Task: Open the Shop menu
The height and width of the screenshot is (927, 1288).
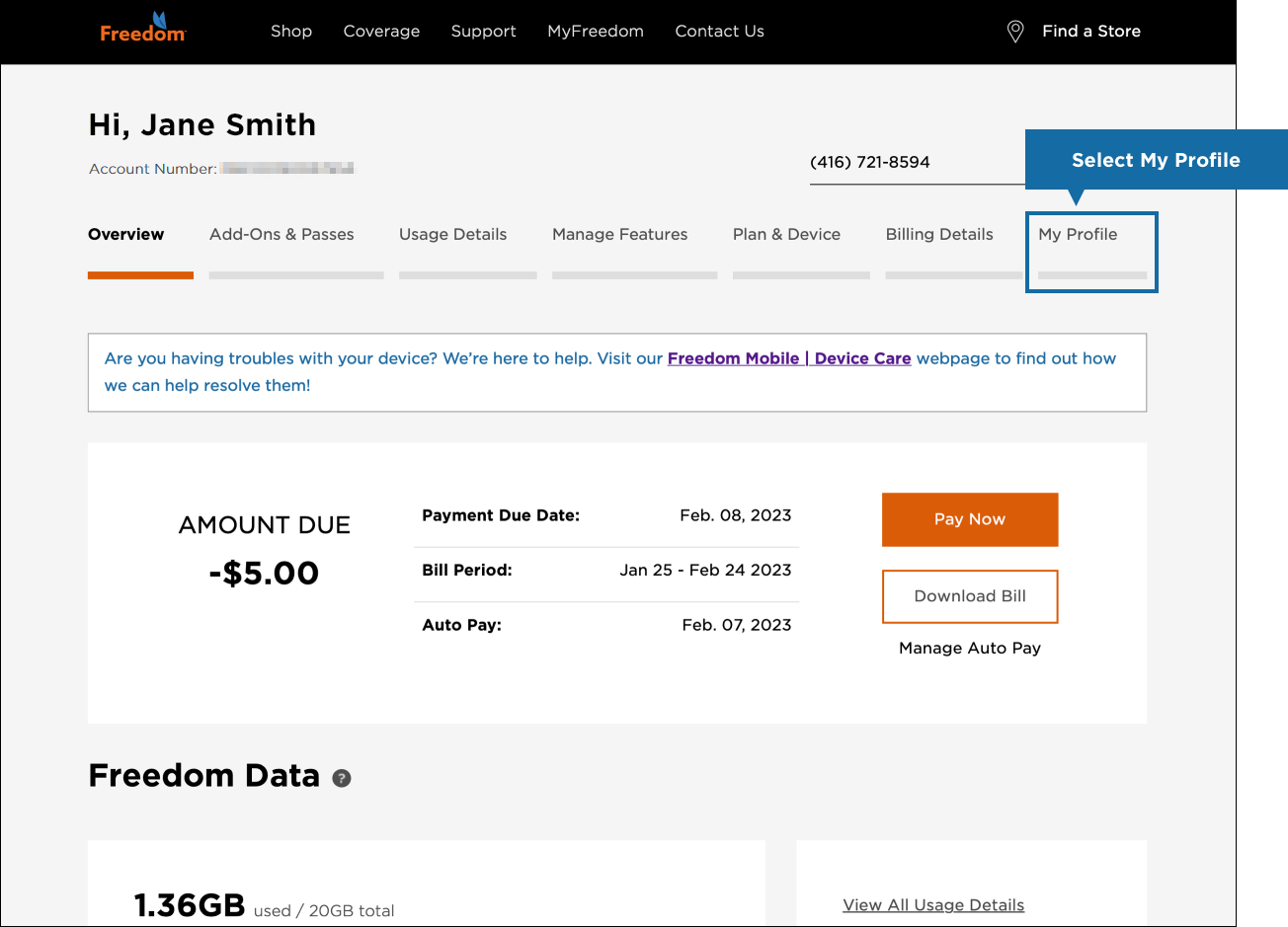Action: (x=291, y=32)
